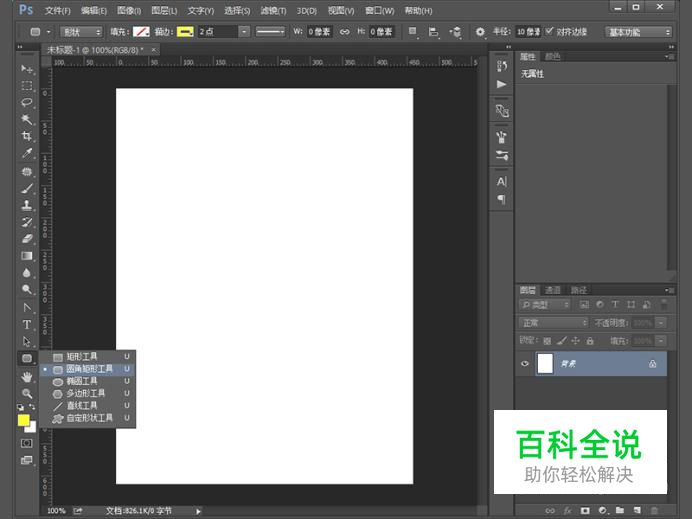Select the Lasso tool
Screen dimensions: 692x519
point(27,103)
